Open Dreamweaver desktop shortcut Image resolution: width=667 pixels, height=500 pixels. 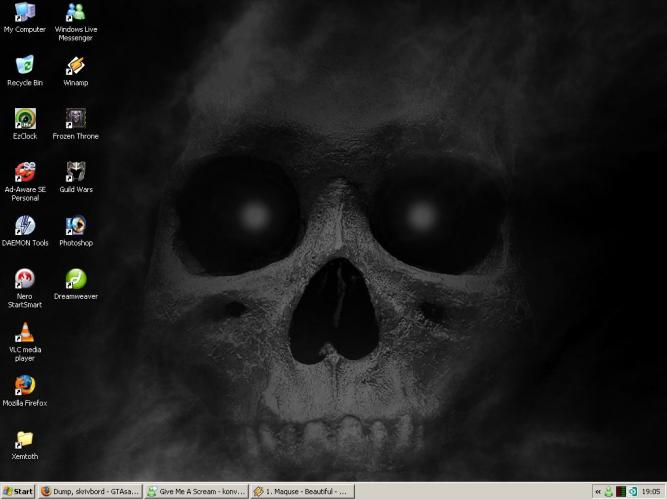pyautogui.click(x=76, y=279)
